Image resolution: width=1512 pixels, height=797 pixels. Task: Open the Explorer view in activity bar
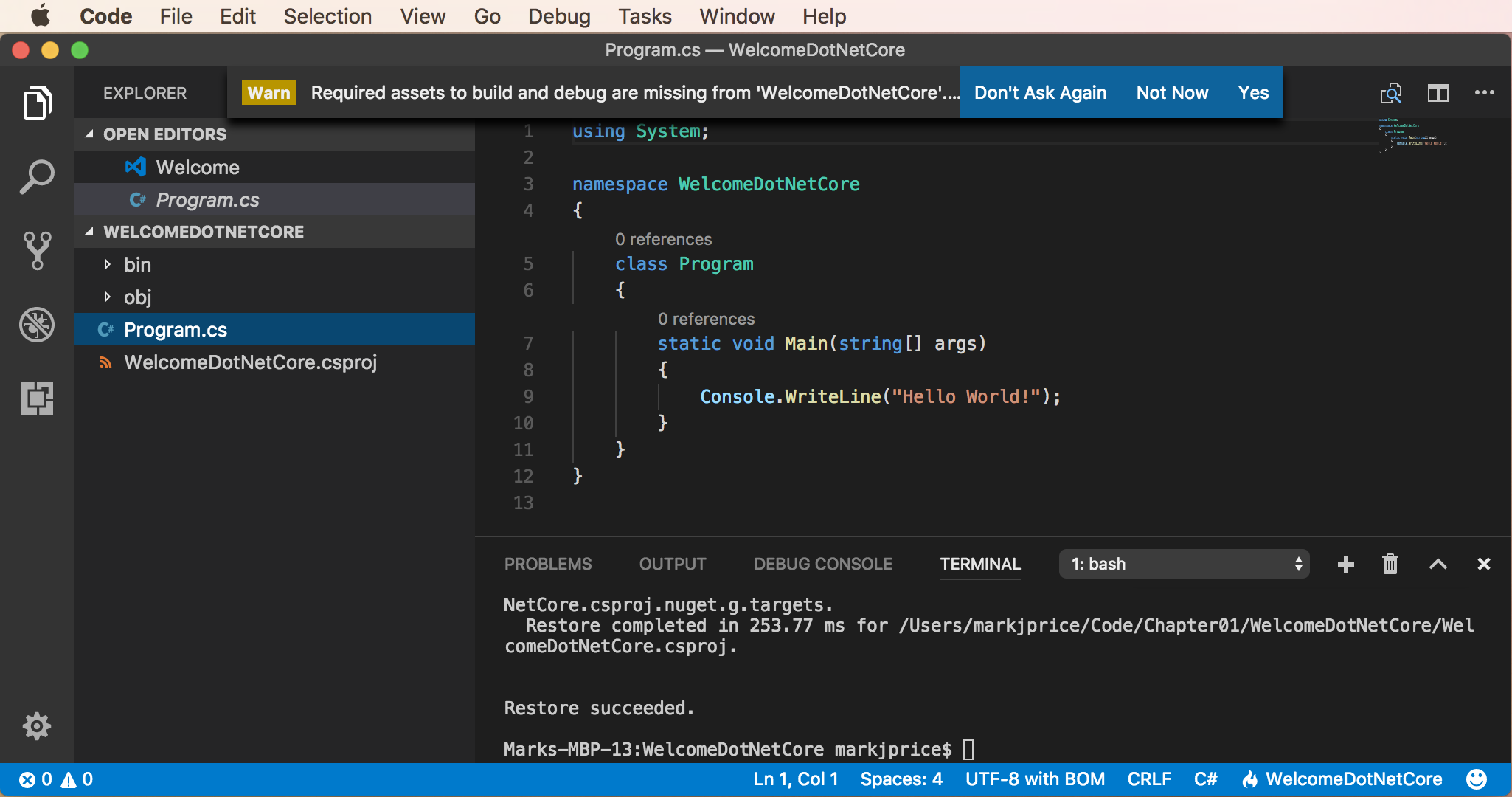pyautogui.click(x=37, y=102)
